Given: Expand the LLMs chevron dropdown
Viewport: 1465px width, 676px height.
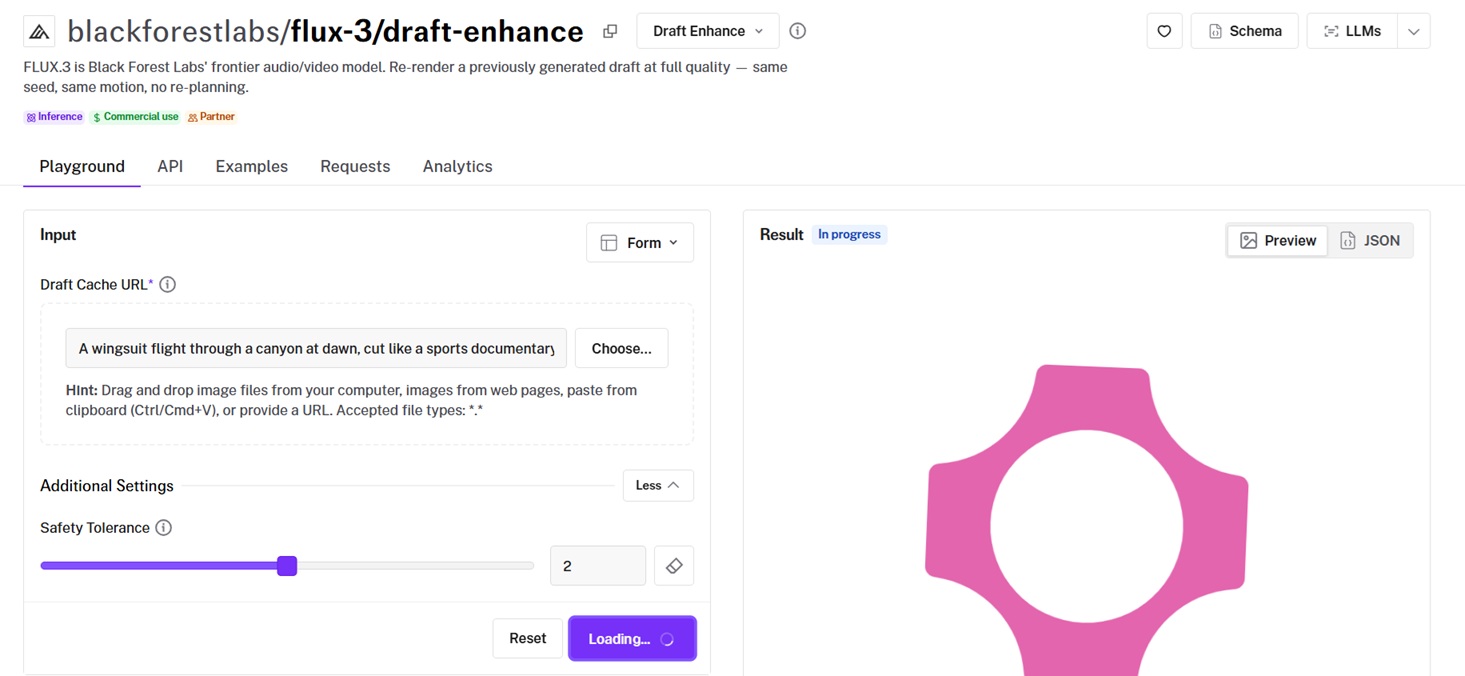Looking at the screenshot, I should 1414,31.
